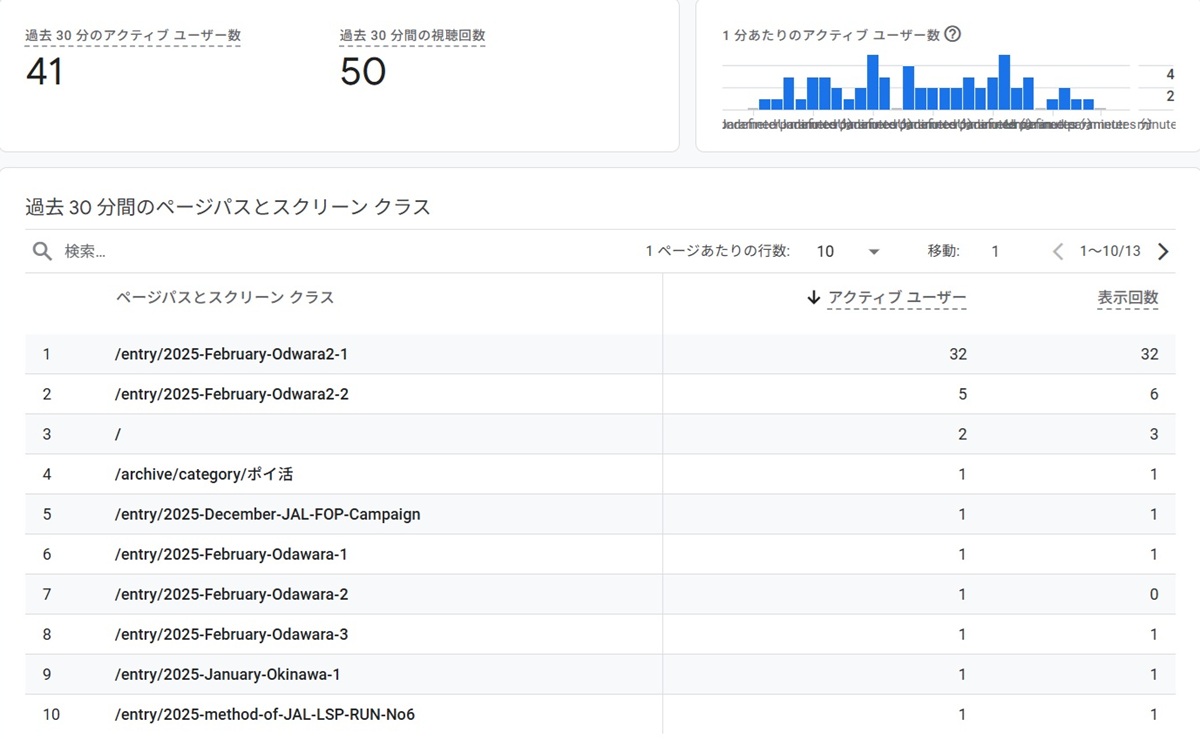This screenshot has height=739, width=1200.
Task: Click 表示回数 value 0 in Odawara-2 row
Action: coord(1154,594)
